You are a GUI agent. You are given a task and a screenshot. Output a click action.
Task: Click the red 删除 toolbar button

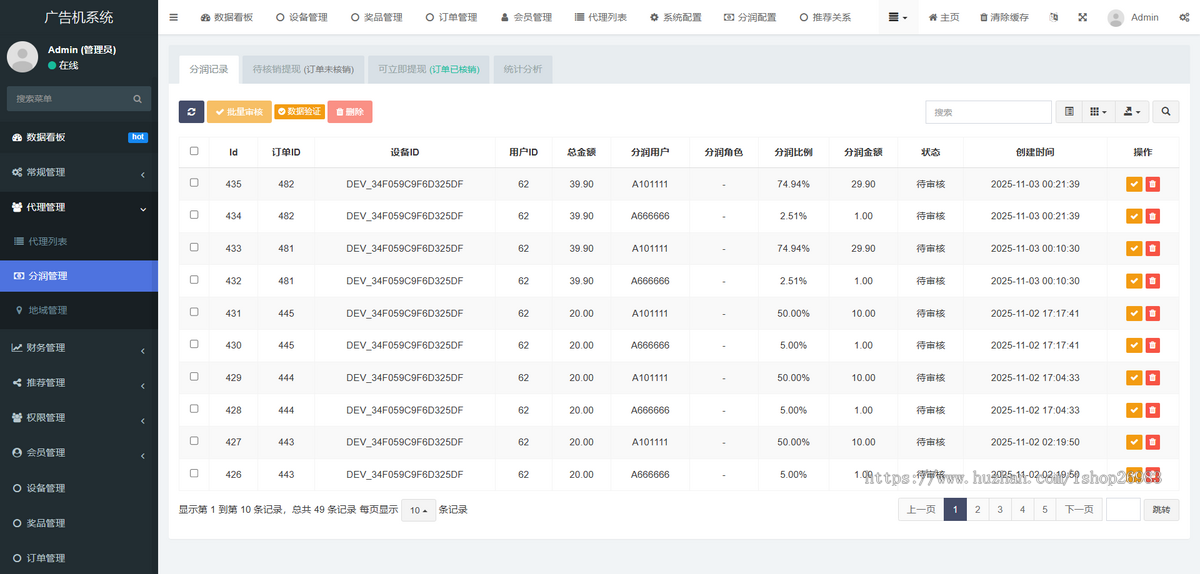tap(350, 112)
